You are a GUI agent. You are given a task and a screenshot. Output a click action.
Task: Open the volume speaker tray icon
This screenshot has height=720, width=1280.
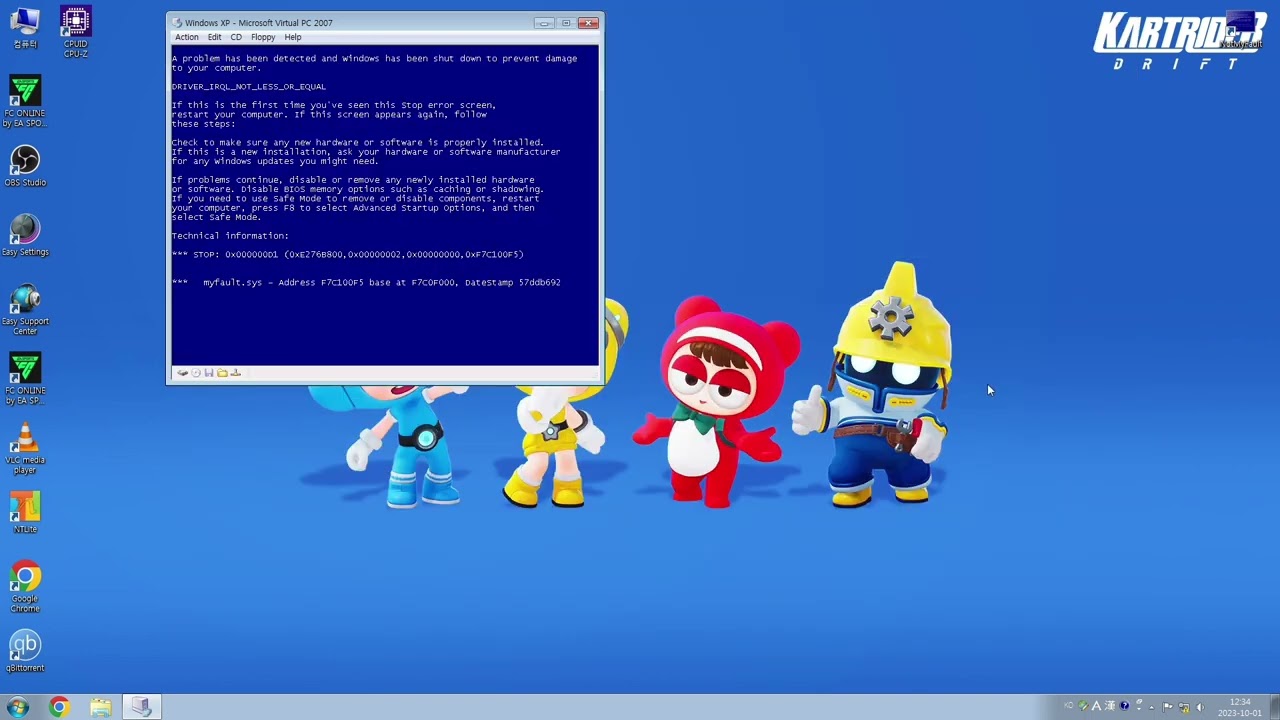click(x=1200, y=706)
